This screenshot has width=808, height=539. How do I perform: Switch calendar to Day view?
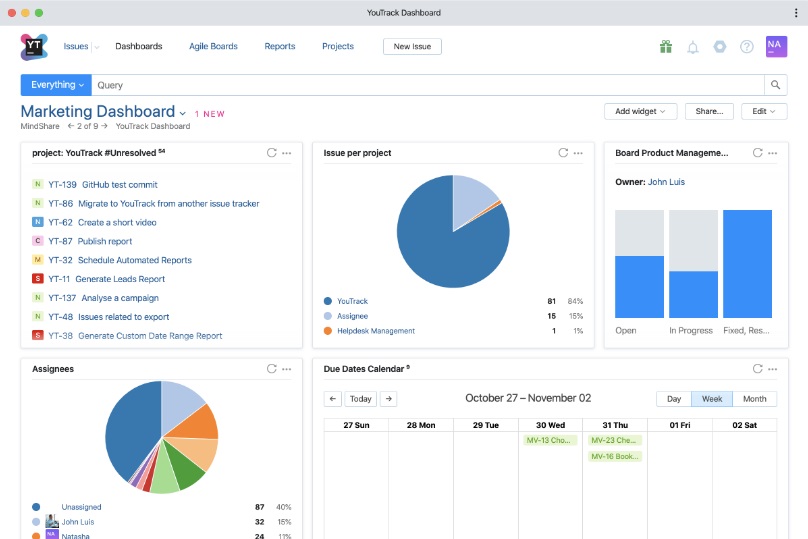674,399
